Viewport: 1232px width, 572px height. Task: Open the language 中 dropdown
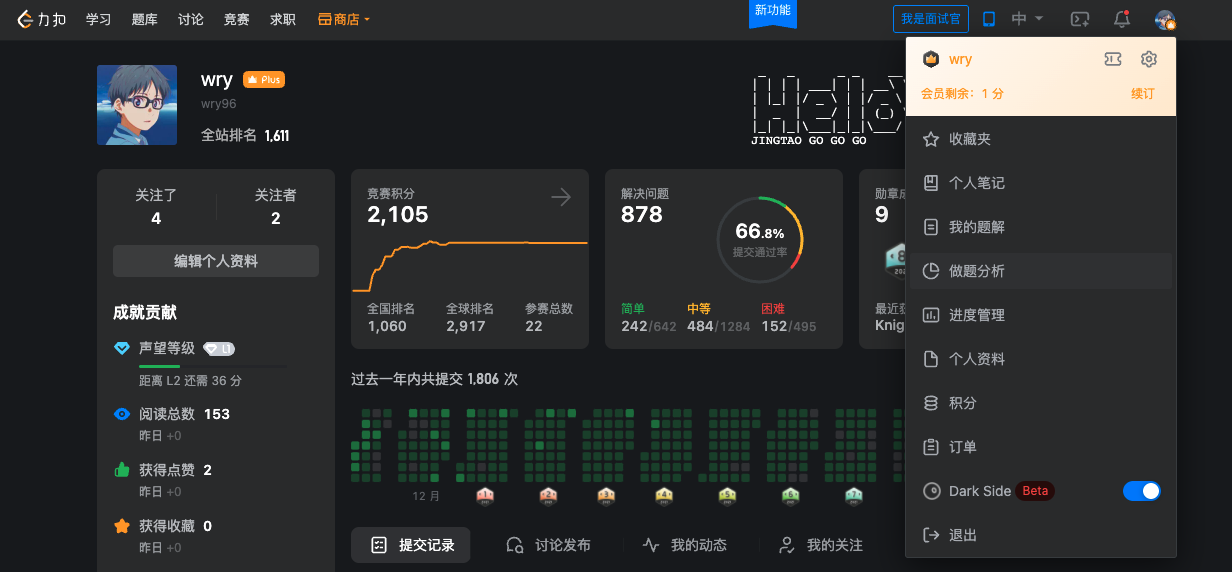[1027, 19]
